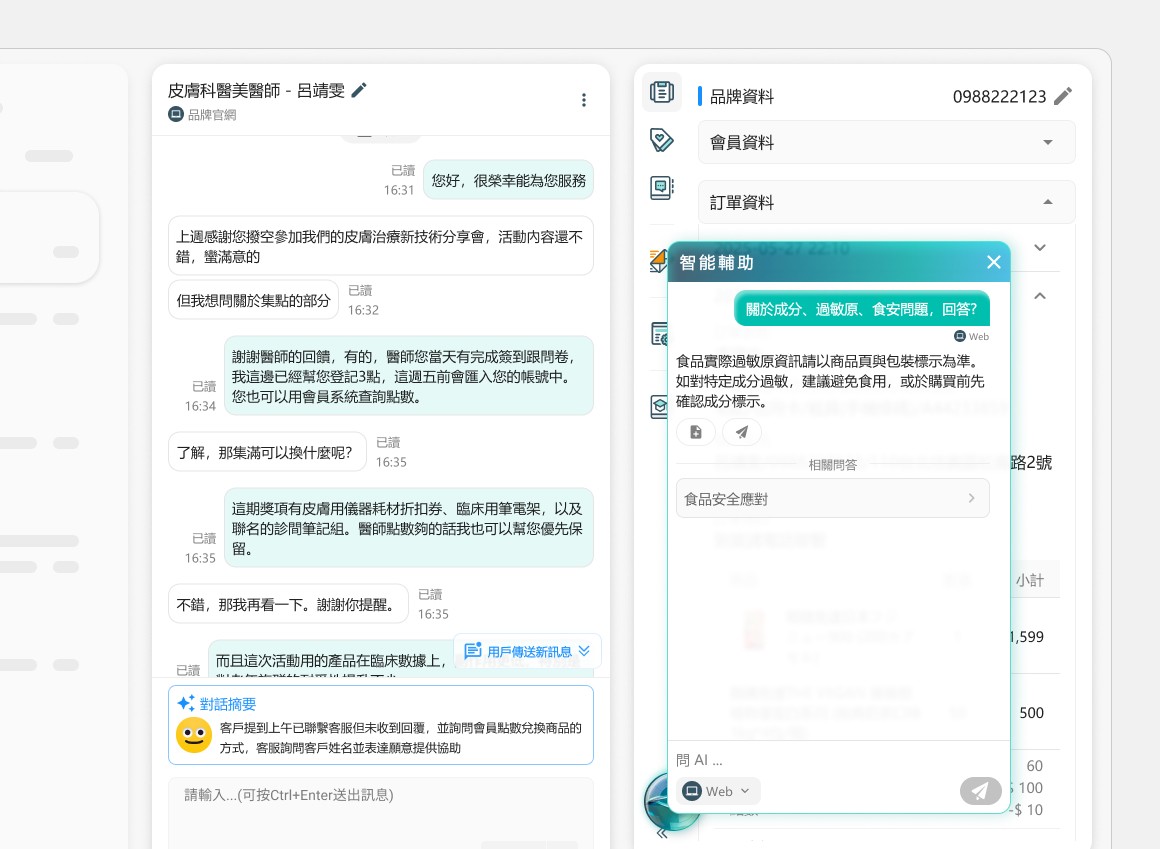Image resolution: width=1160 pixels, height=849 pixels.
Task: Click the AI answer text 食品實際過敏原資訊
Action: (x=830, y=382)
